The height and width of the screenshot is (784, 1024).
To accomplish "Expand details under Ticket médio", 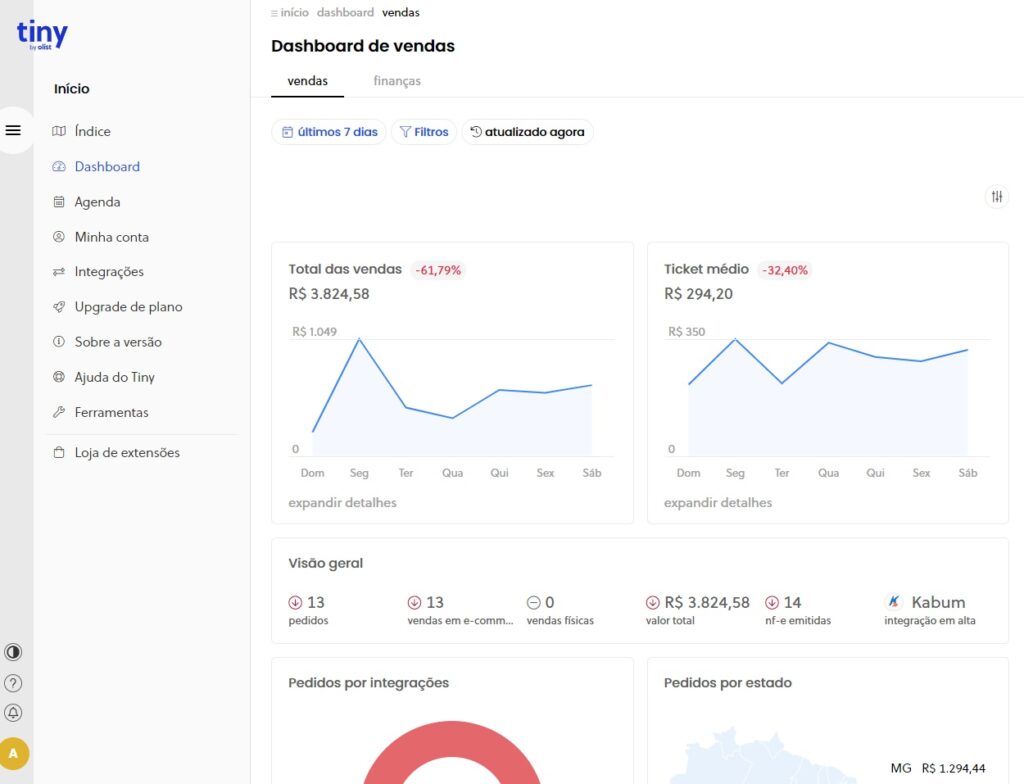I will coord(718,502).
